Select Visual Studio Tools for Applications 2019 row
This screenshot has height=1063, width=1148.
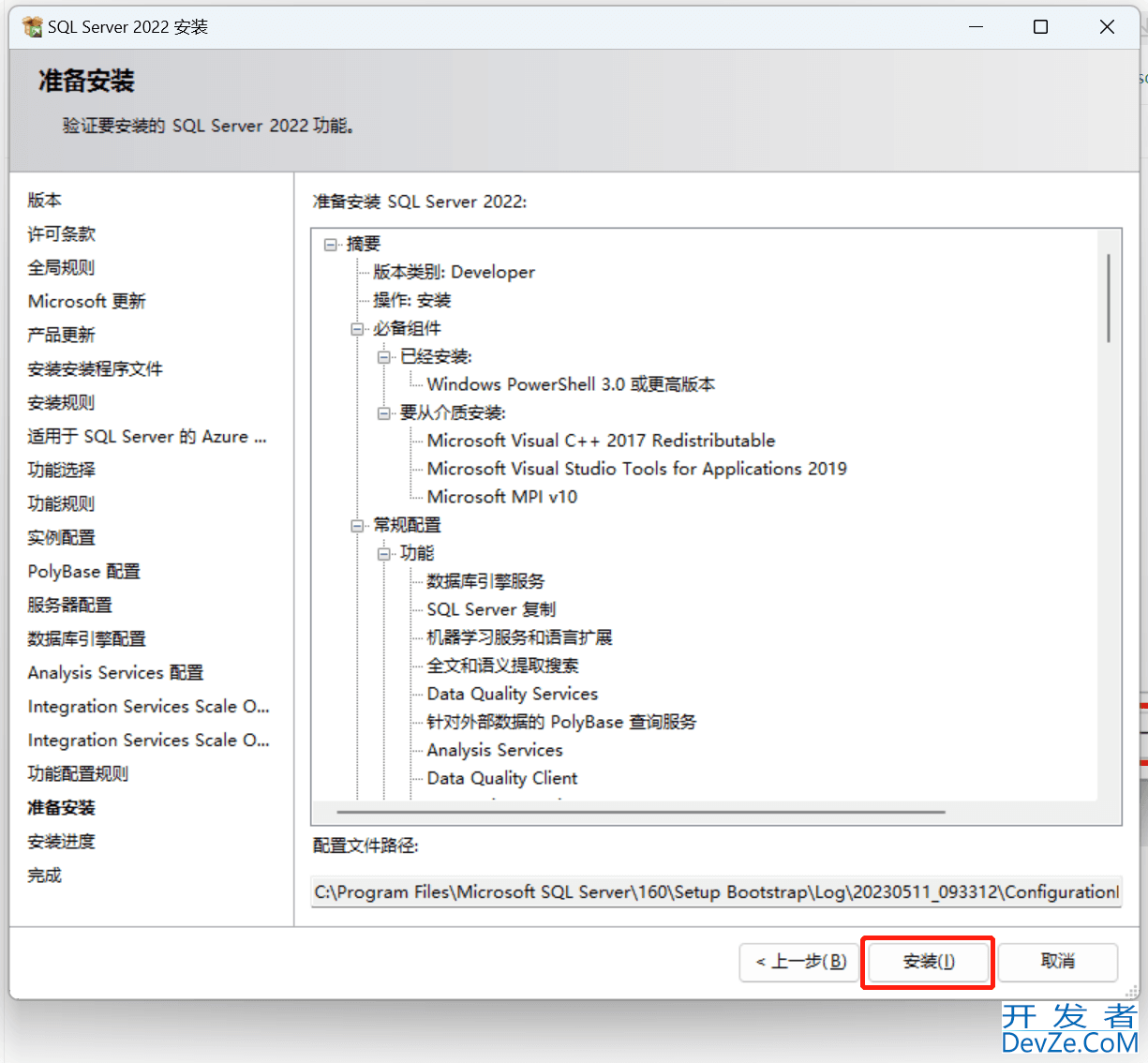pyautogui.click(x=636, y=469)
